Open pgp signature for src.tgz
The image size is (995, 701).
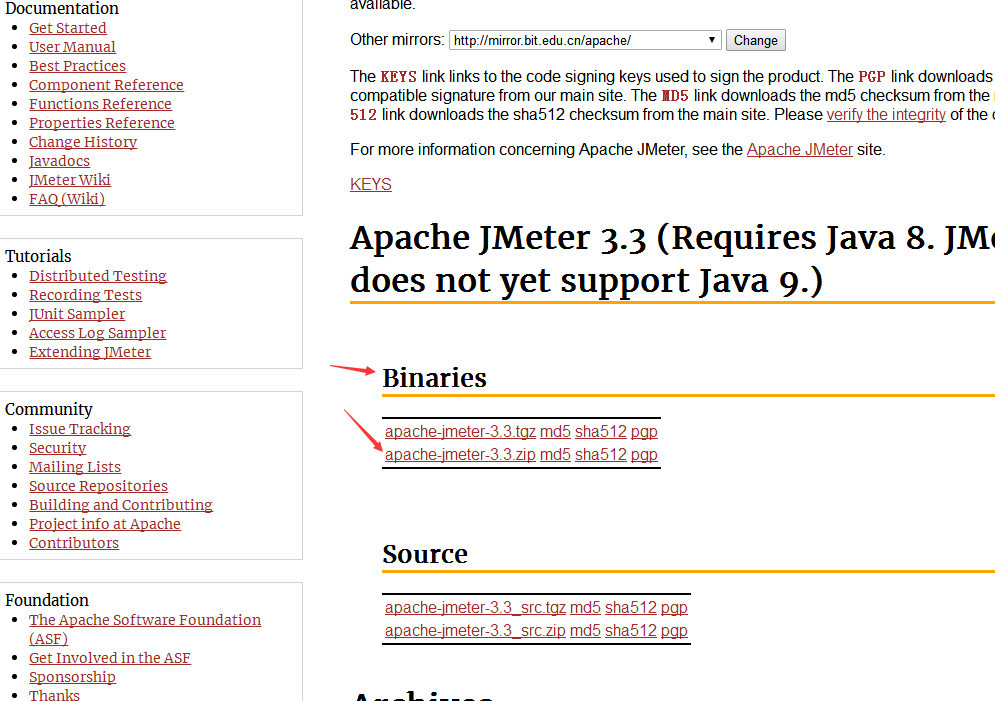pos(674,608)
